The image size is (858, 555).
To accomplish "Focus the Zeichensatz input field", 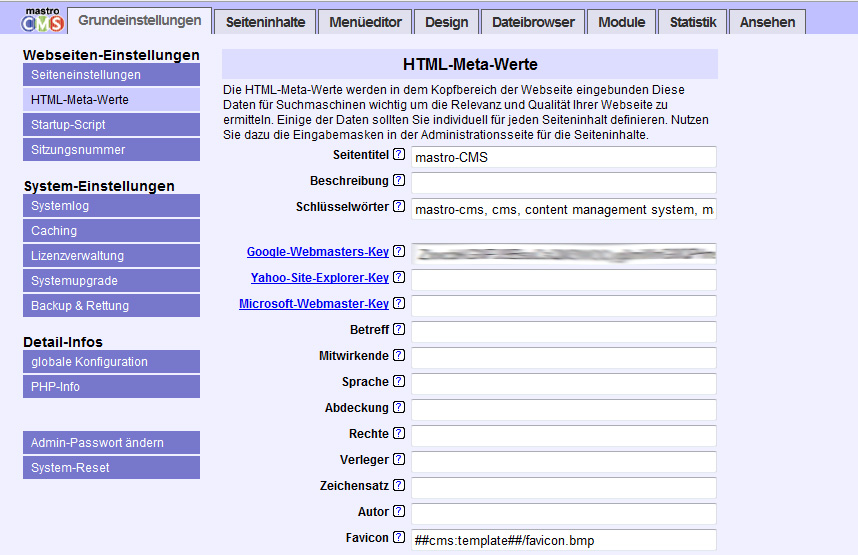I will [x=564, y=488].
